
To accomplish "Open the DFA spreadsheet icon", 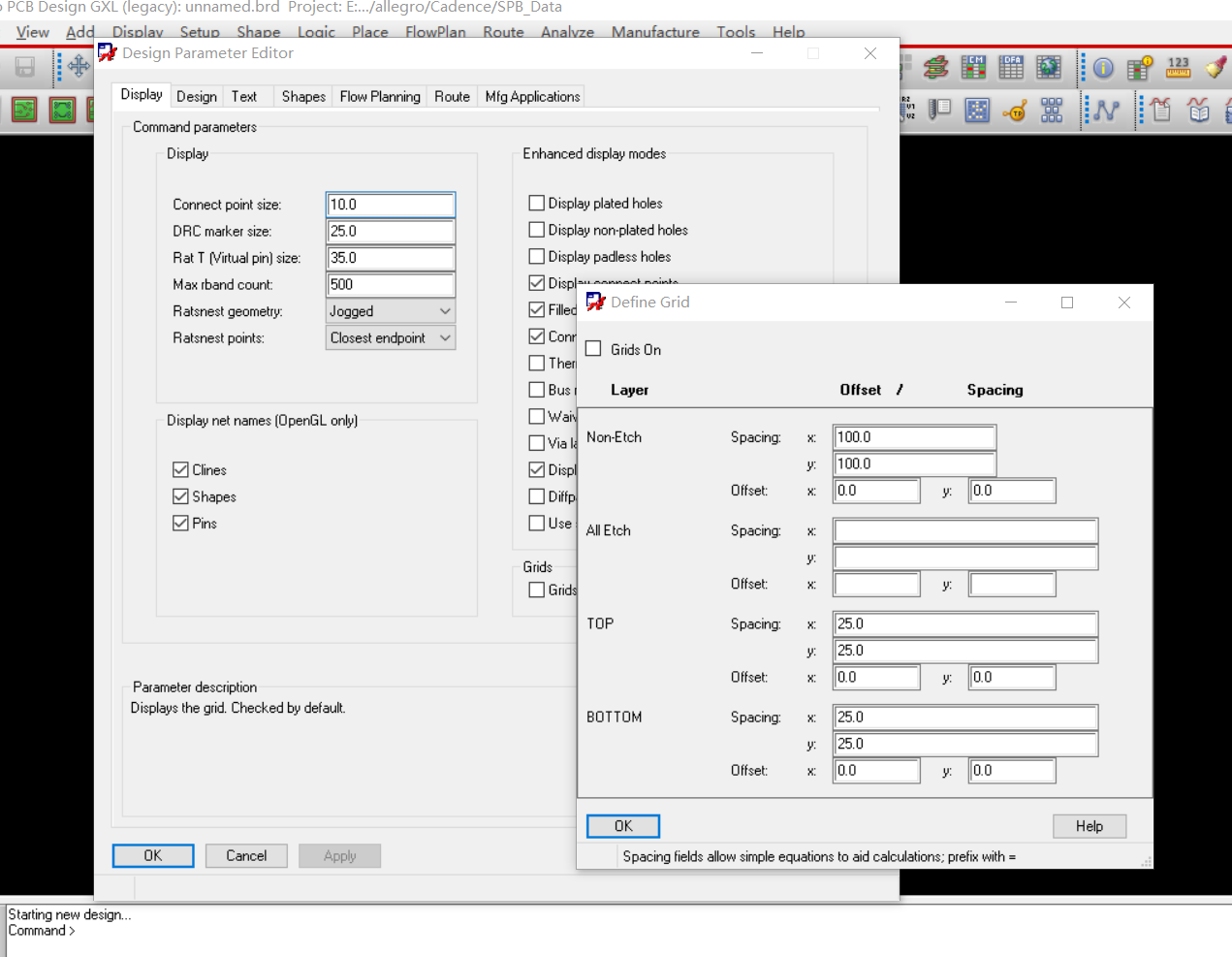I will coord(1011,67).
